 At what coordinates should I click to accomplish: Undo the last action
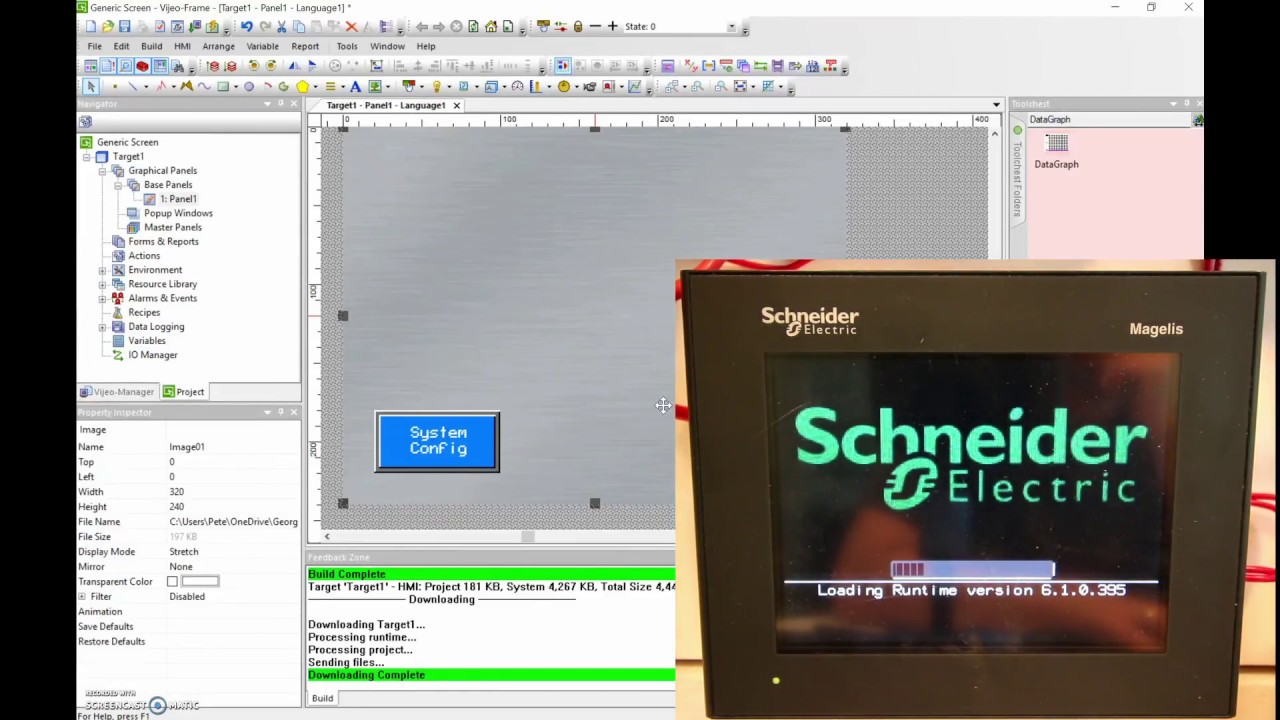click(246, 27)
